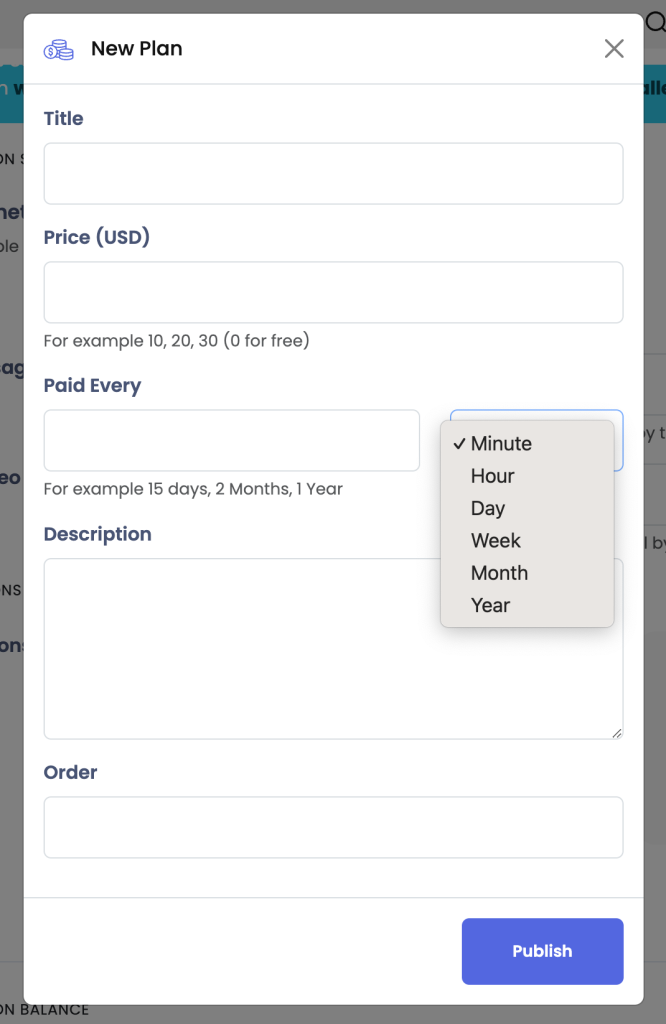Close the New Plan dialog with X
This screenshot has height=1024, width=666.
coord(614,48)
